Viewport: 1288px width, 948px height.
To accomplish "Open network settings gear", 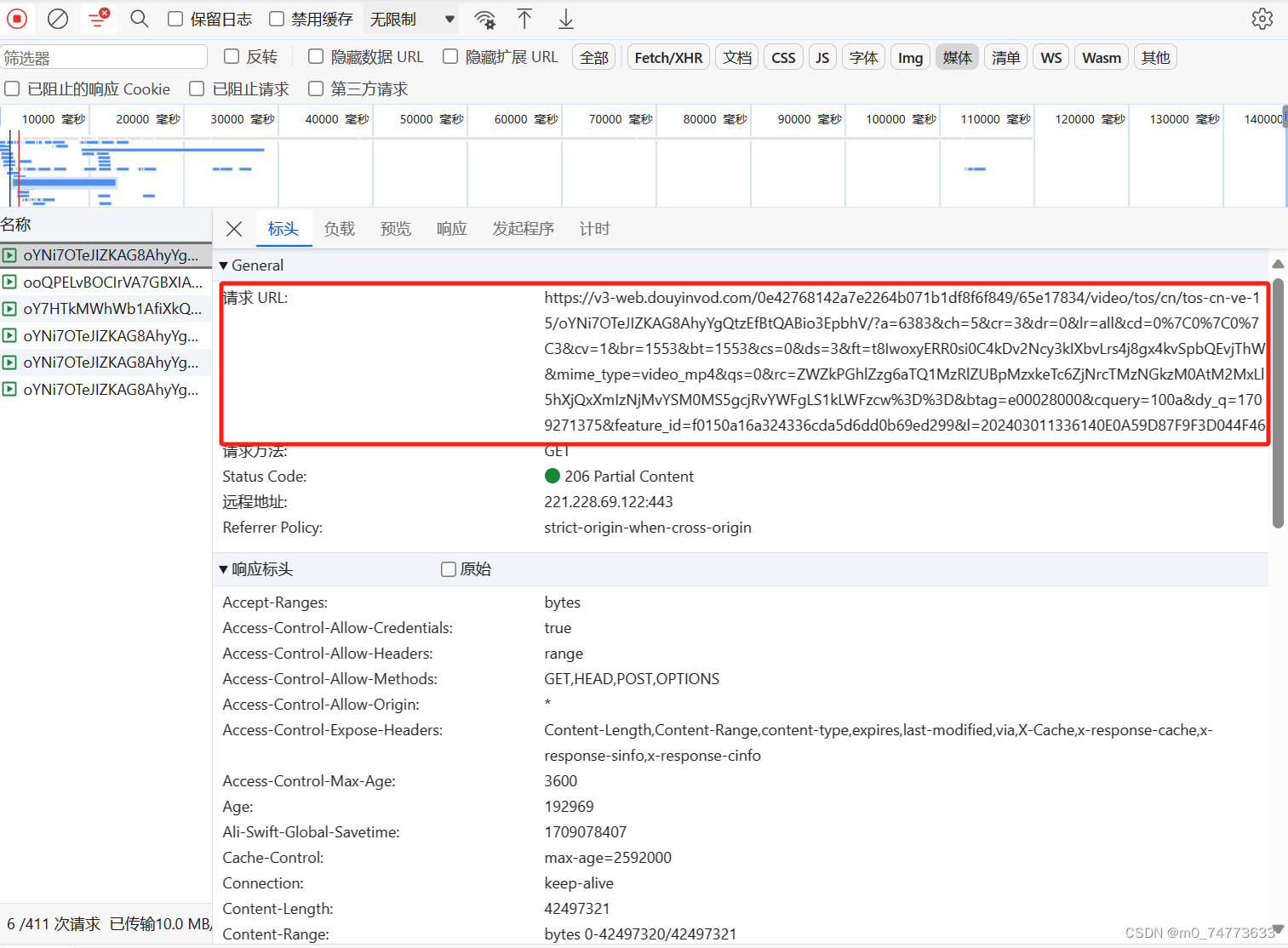I will tap(1262, 19).
